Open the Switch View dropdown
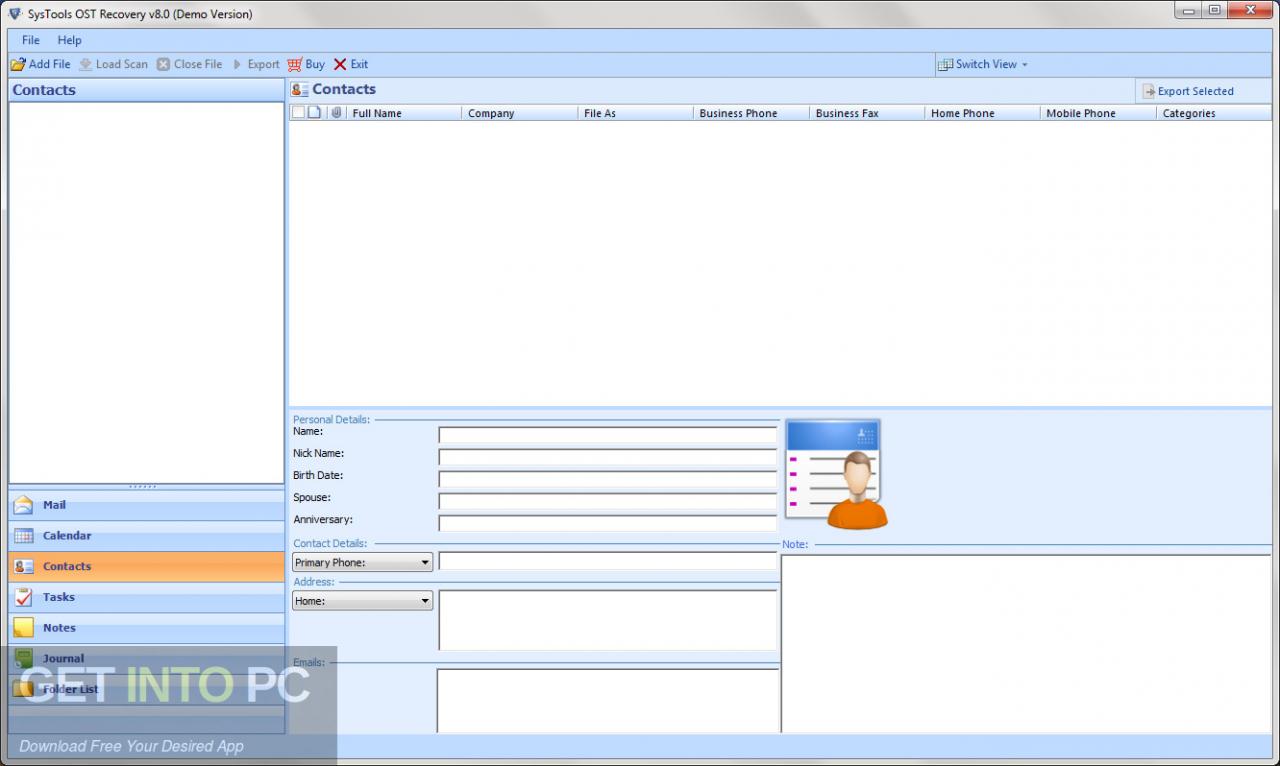 click(x=982, y=64)
